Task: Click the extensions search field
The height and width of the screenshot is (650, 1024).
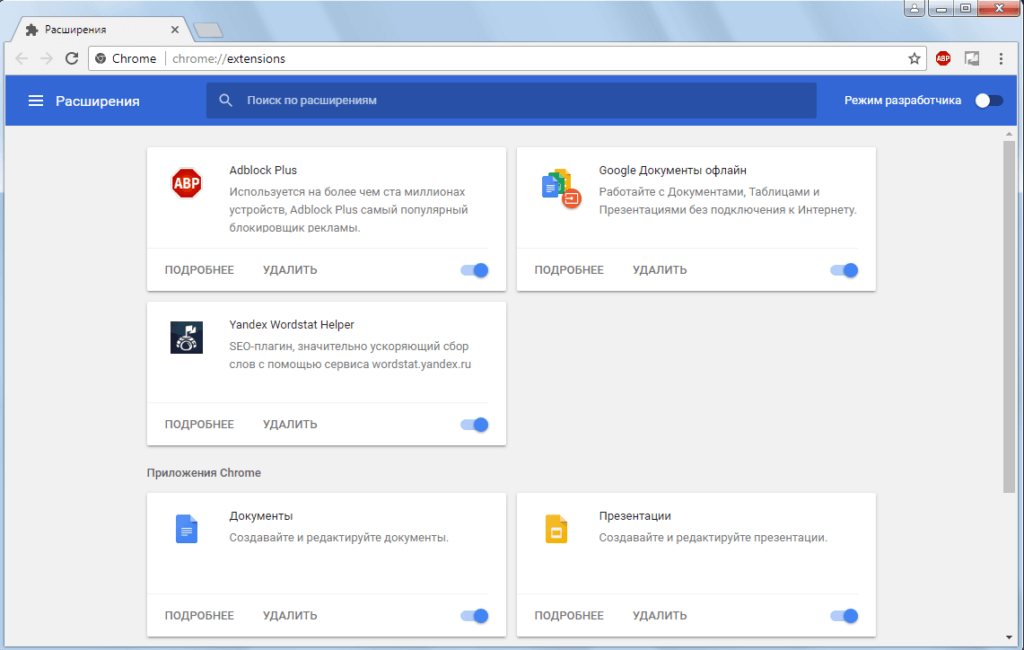Action: click(x=510, y=100)
